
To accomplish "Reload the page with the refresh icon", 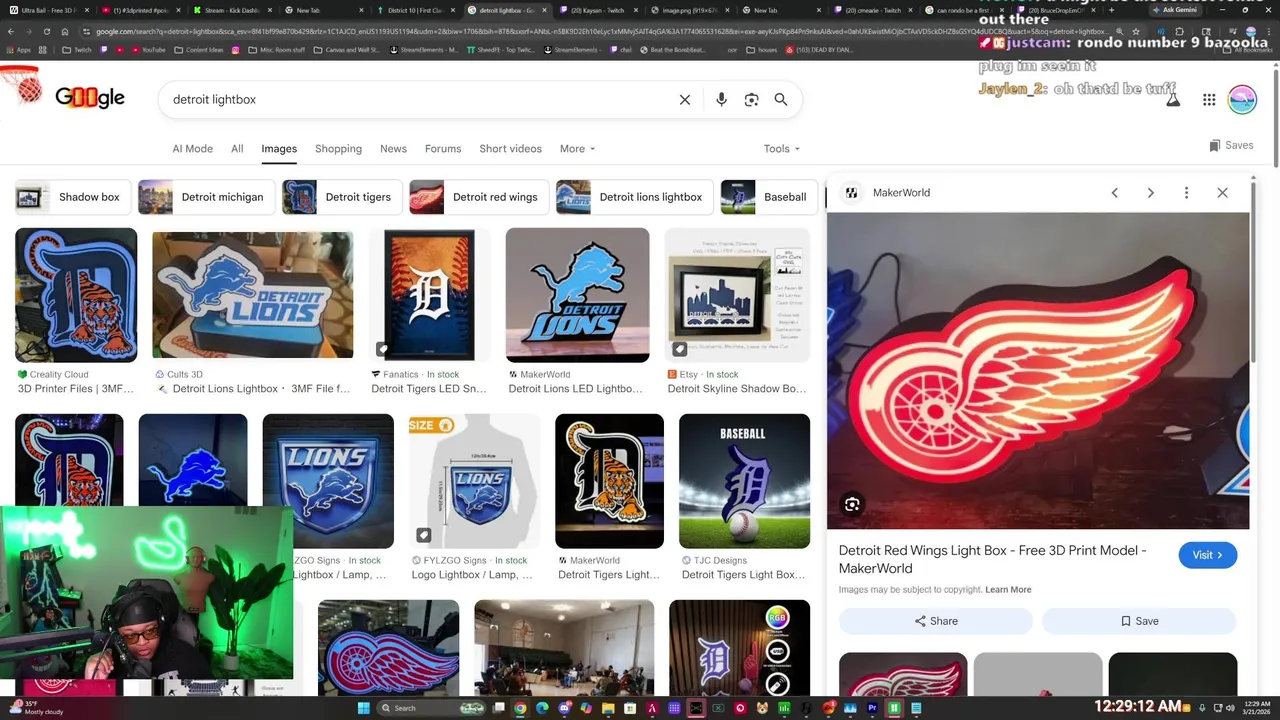I will [46, 31].
